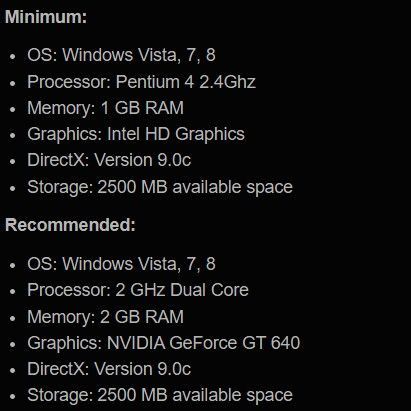411x411 pixels.
Task: Click bullet before Pentium 4 processor
Action: (13, 83)
